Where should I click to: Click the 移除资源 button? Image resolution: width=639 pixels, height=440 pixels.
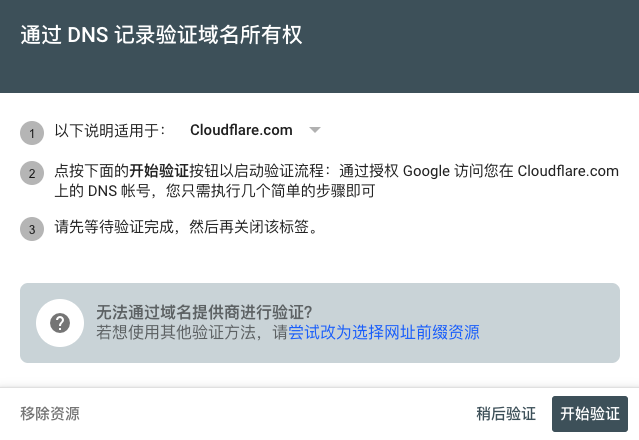click(x=50, y=414)
